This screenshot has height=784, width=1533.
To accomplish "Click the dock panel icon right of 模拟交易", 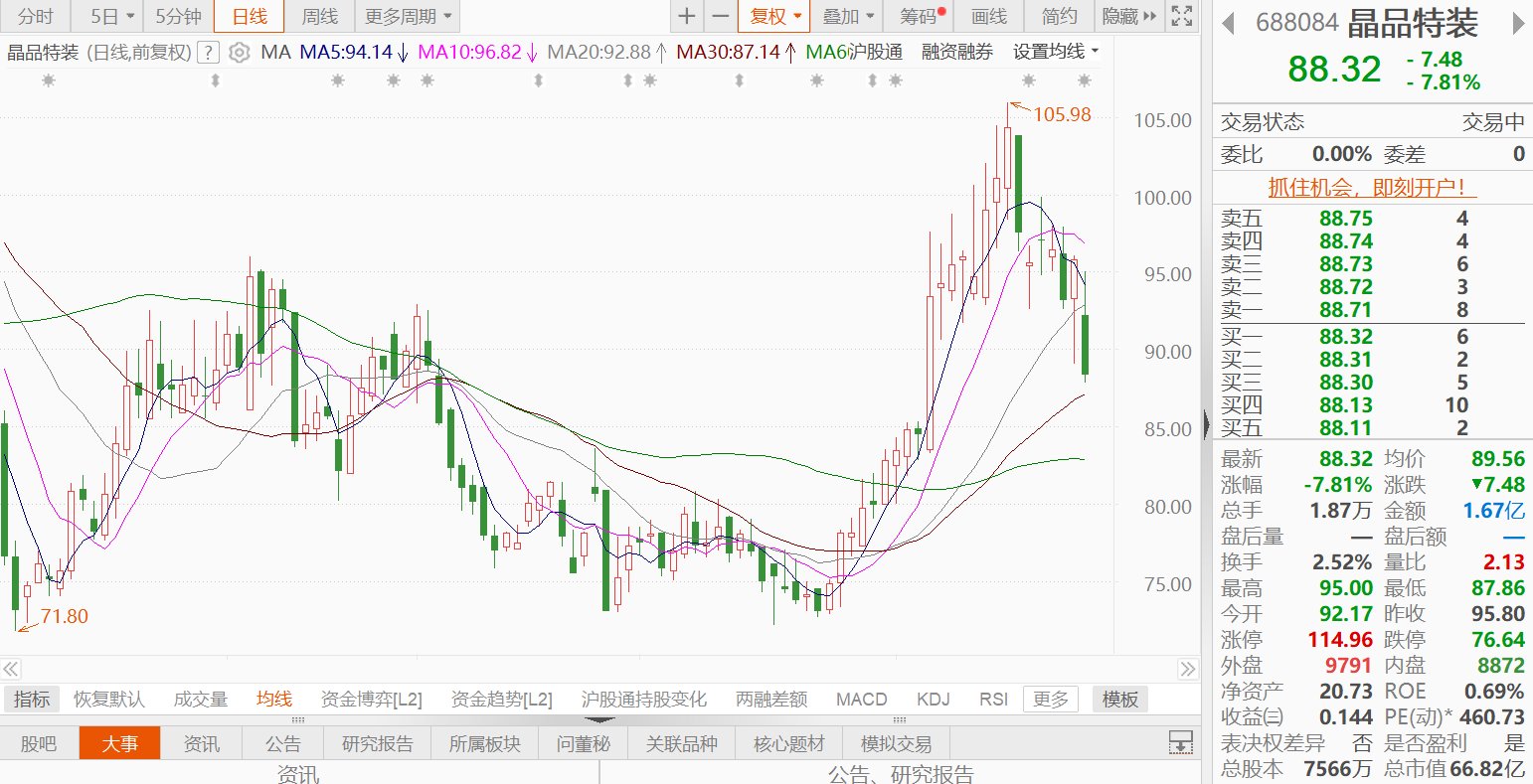I will tap(1180, 742).
